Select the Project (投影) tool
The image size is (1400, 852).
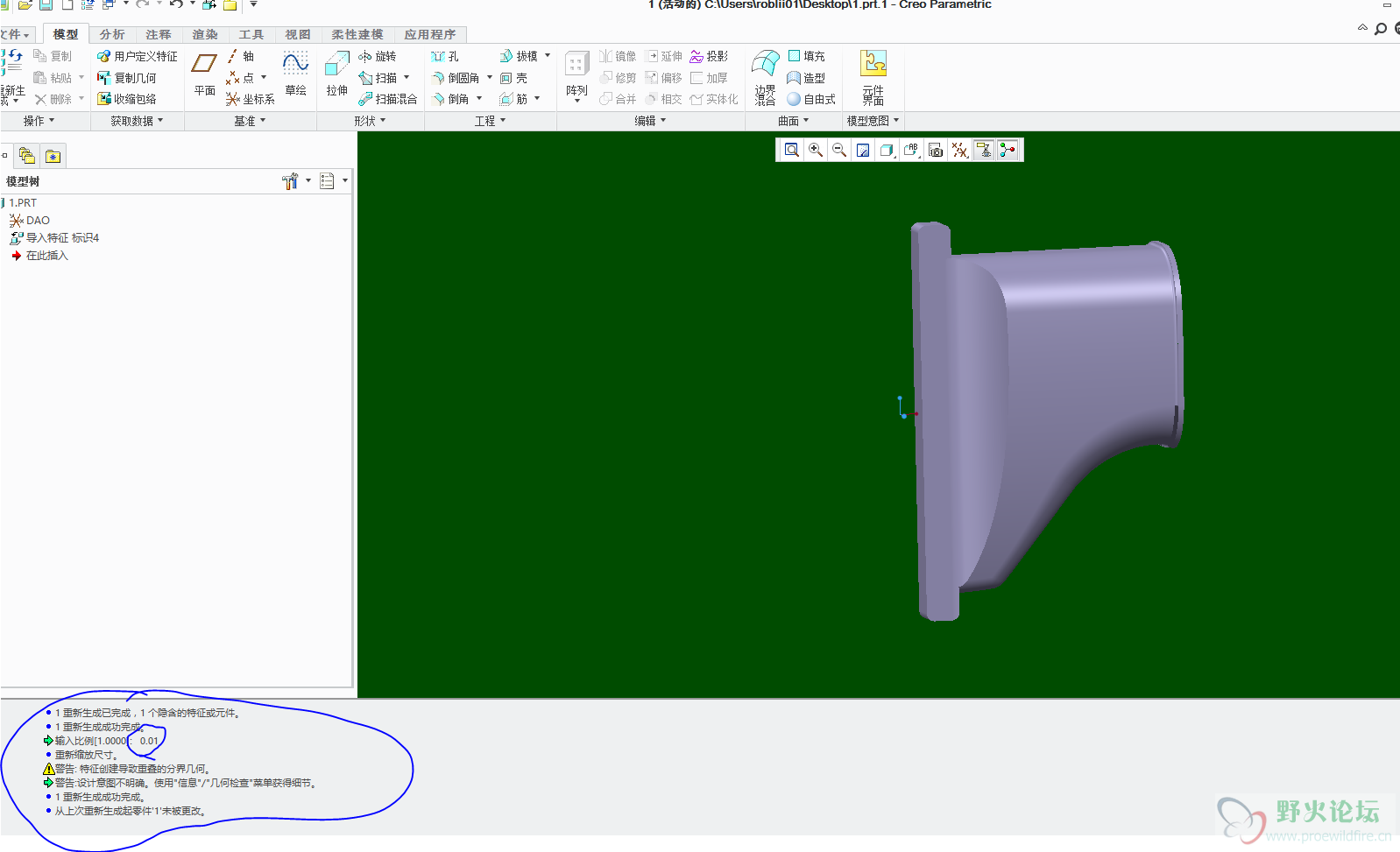709,56
